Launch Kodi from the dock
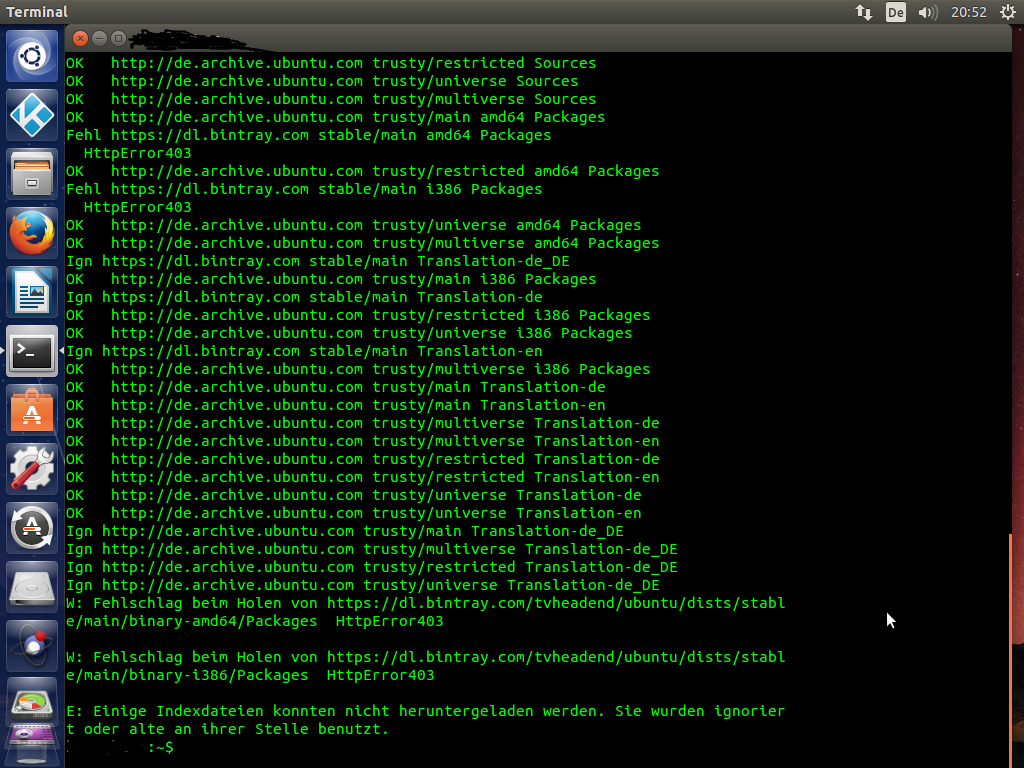 point(32,115)
